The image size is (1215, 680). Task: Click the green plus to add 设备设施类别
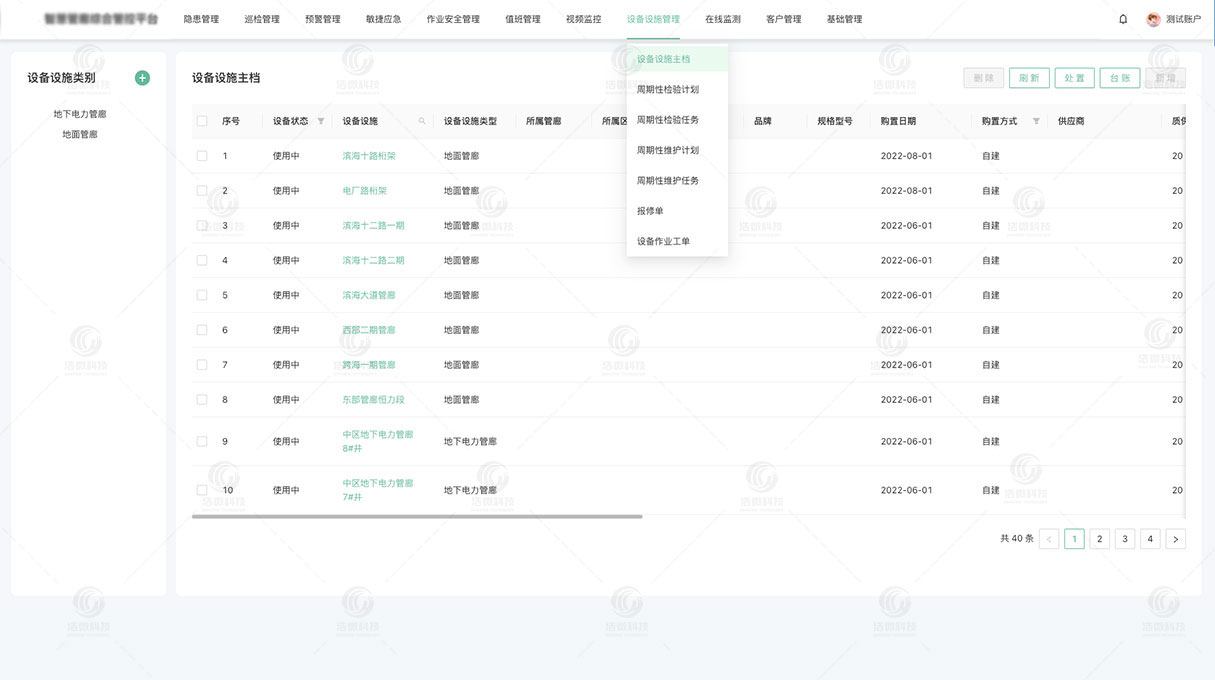pos(141,77)
